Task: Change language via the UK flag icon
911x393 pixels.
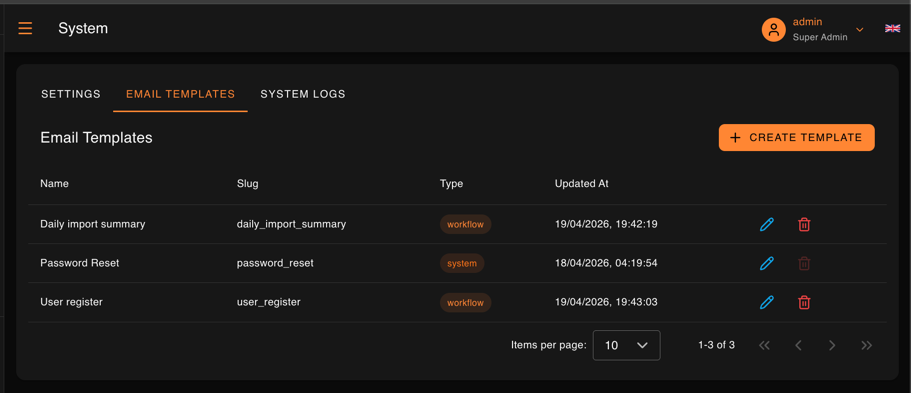Action: click(892, 28)
